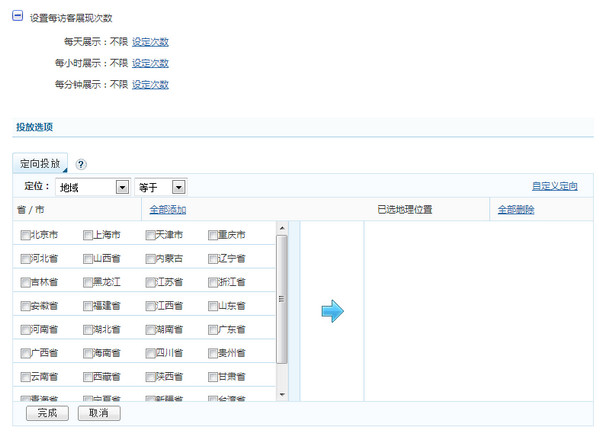Check the 海南省 checkbox
Viewport: 600px width, 434px height.
(88, 354)
